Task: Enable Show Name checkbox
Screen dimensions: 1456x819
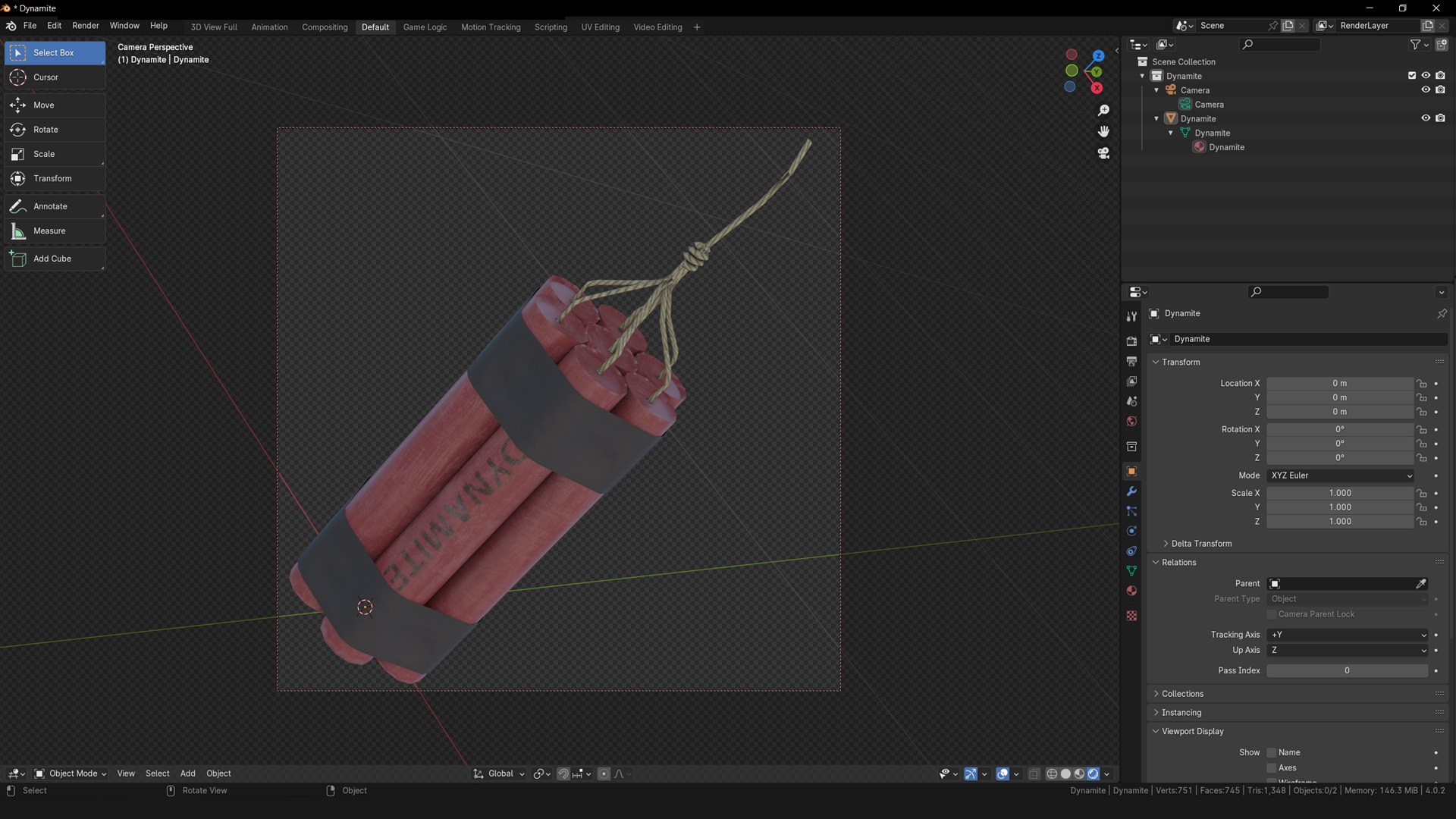Action: (1272, 753)
